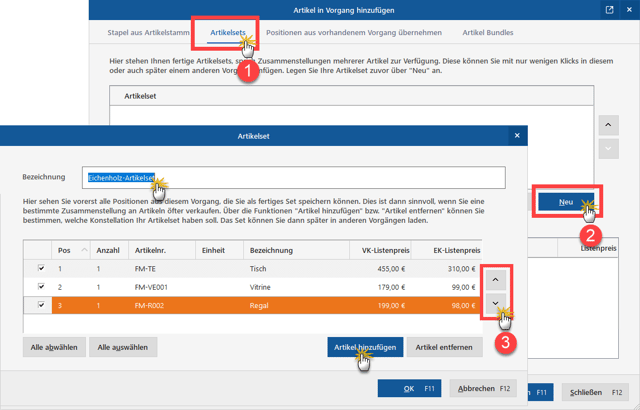The width and height of the screenshot is (640, 410).
Task: Move selected article down with arrow button
Action: (497, 304)
